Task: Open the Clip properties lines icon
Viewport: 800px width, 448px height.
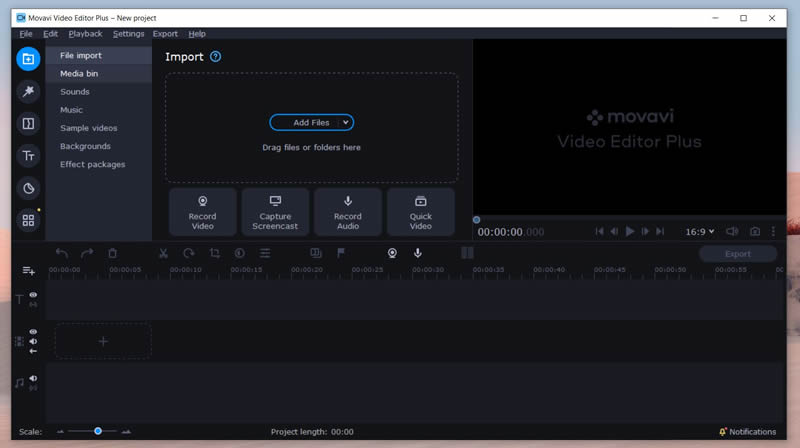Action: (265, 253)
